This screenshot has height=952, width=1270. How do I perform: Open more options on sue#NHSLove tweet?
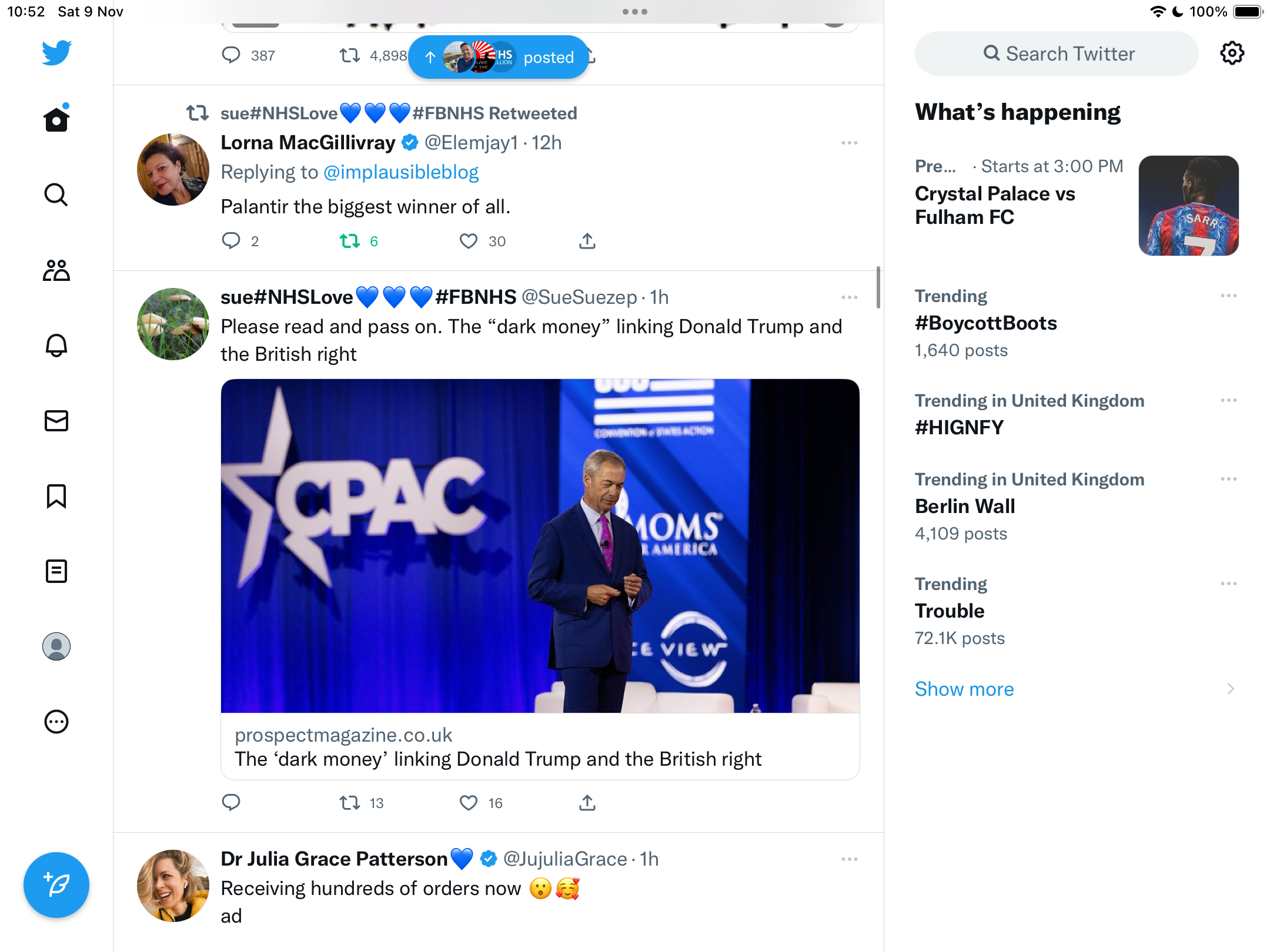tap(850, 297)
